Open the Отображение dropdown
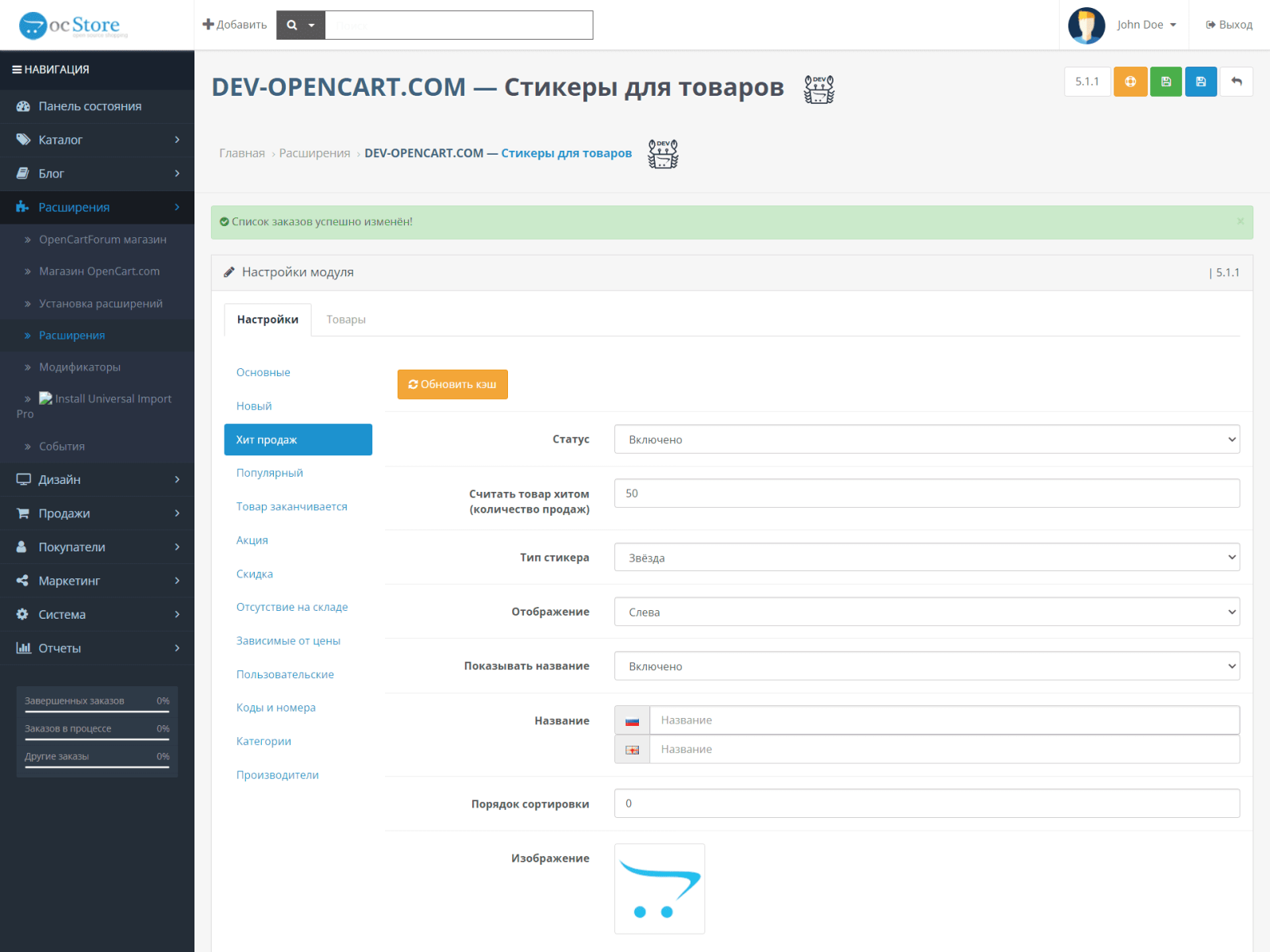This screenshot has height=952, width=1270. pos(927,612)
